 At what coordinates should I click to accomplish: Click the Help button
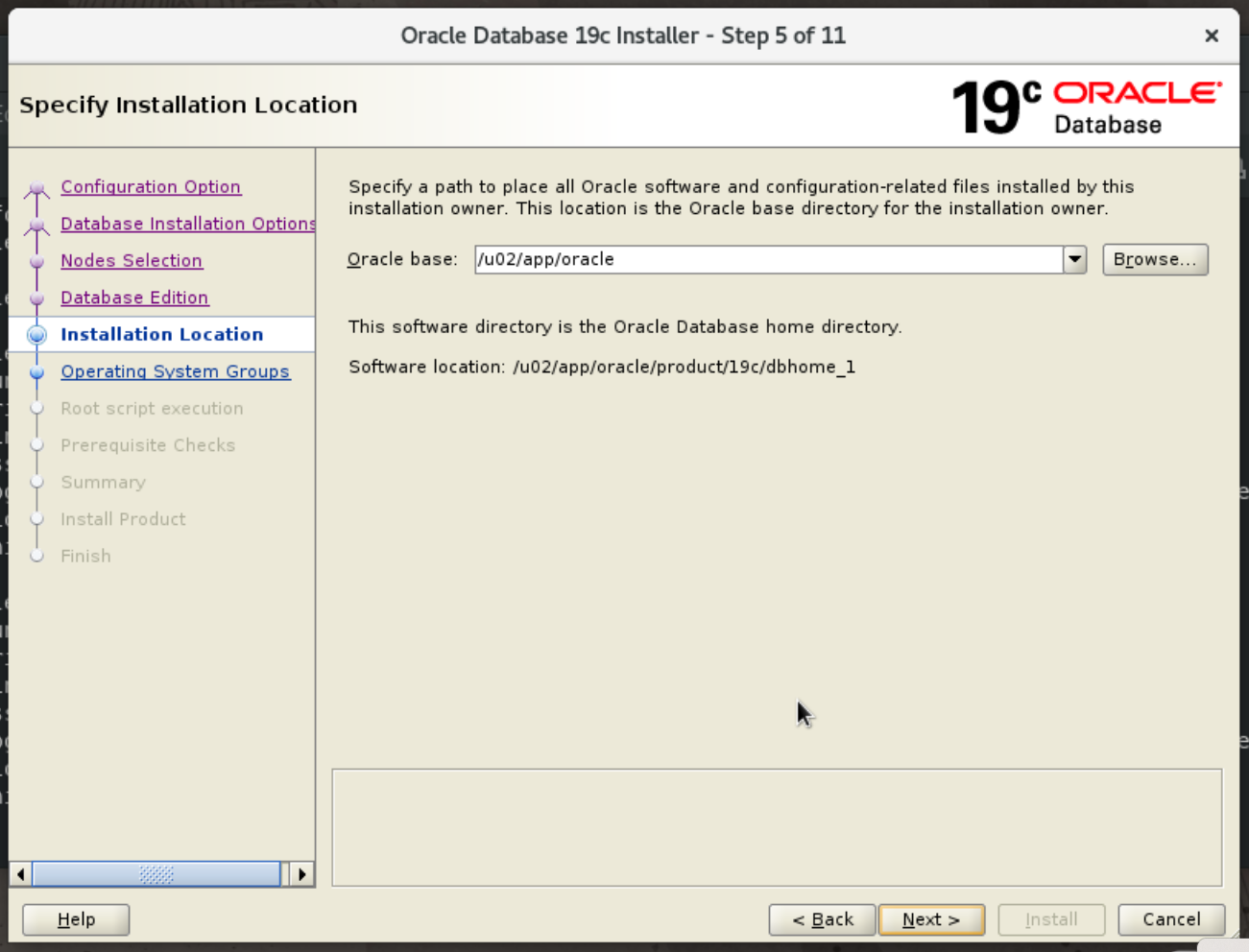pyautogui.click(x=76, y=919)
